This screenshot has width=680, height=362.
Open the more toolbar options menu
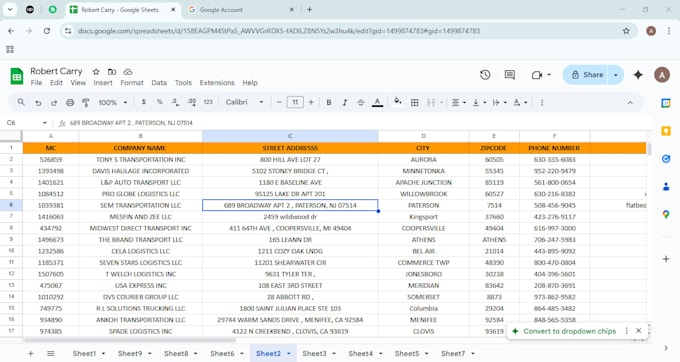[542, 103]
